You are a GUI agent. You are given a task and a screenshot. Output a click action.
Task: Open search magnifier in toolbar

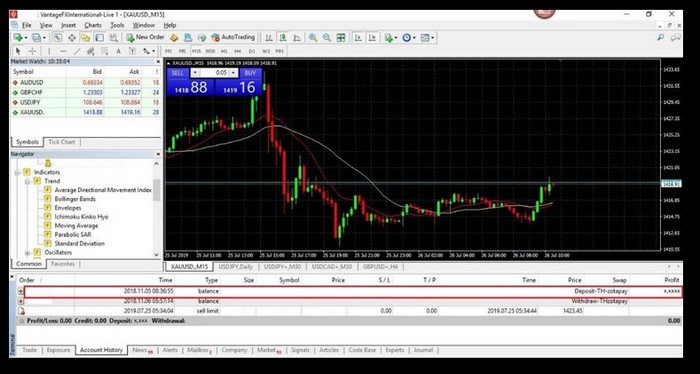[660, 38]
